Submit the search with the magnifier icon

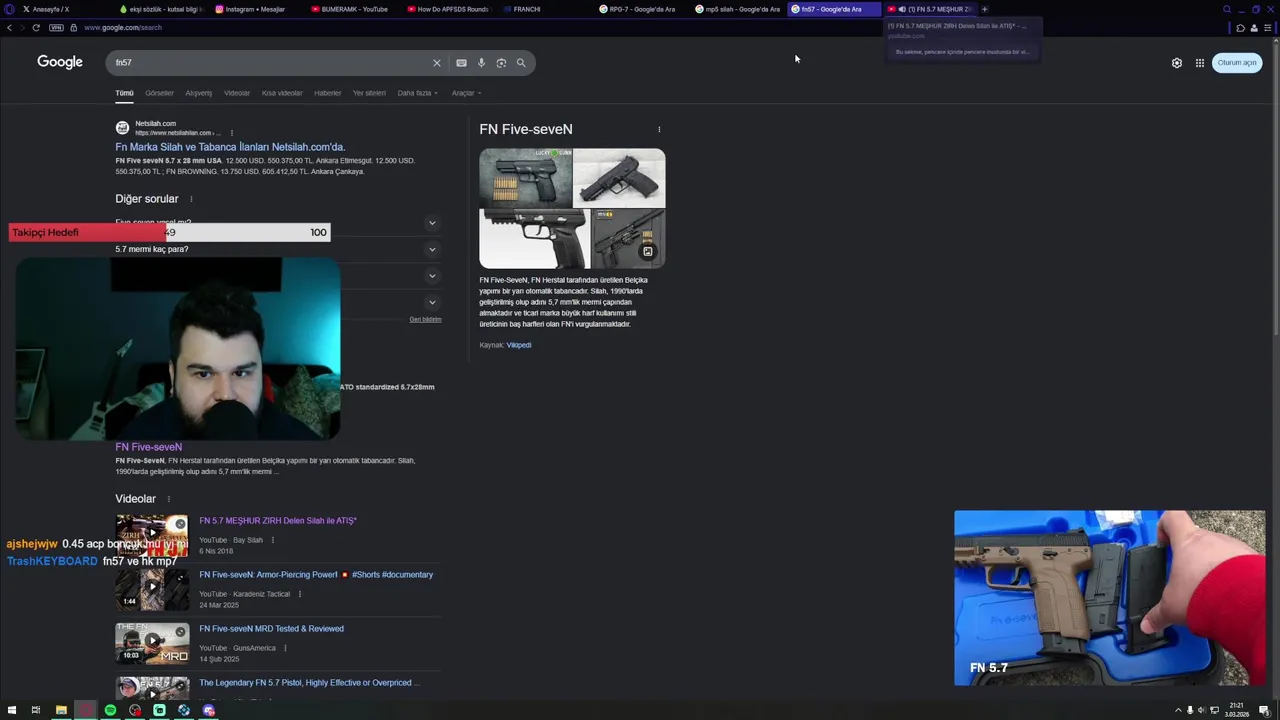pyautogui.click(x=521, y=63)
